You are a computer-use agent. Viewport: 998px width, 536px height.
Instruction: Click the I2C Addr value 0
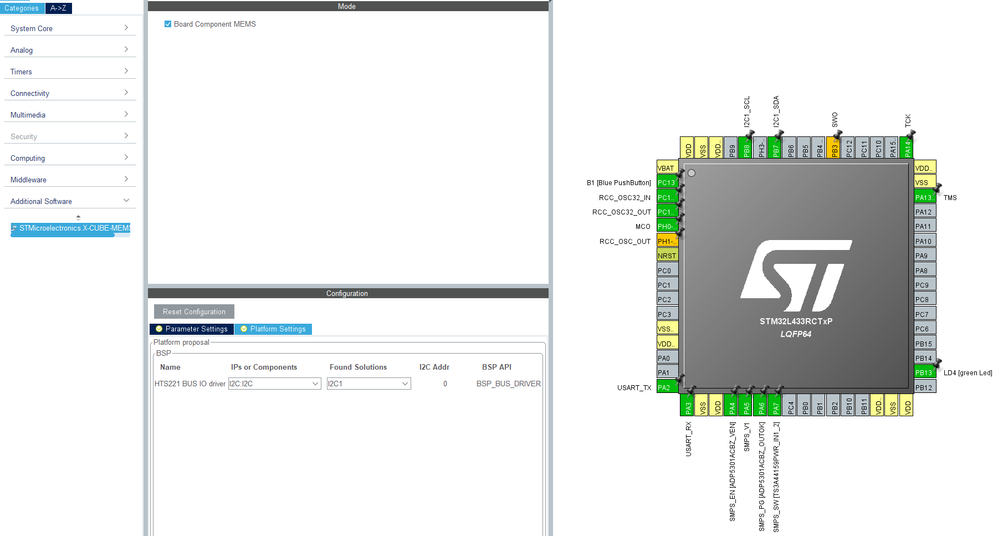pyautogui.click(x=445, y=384)
